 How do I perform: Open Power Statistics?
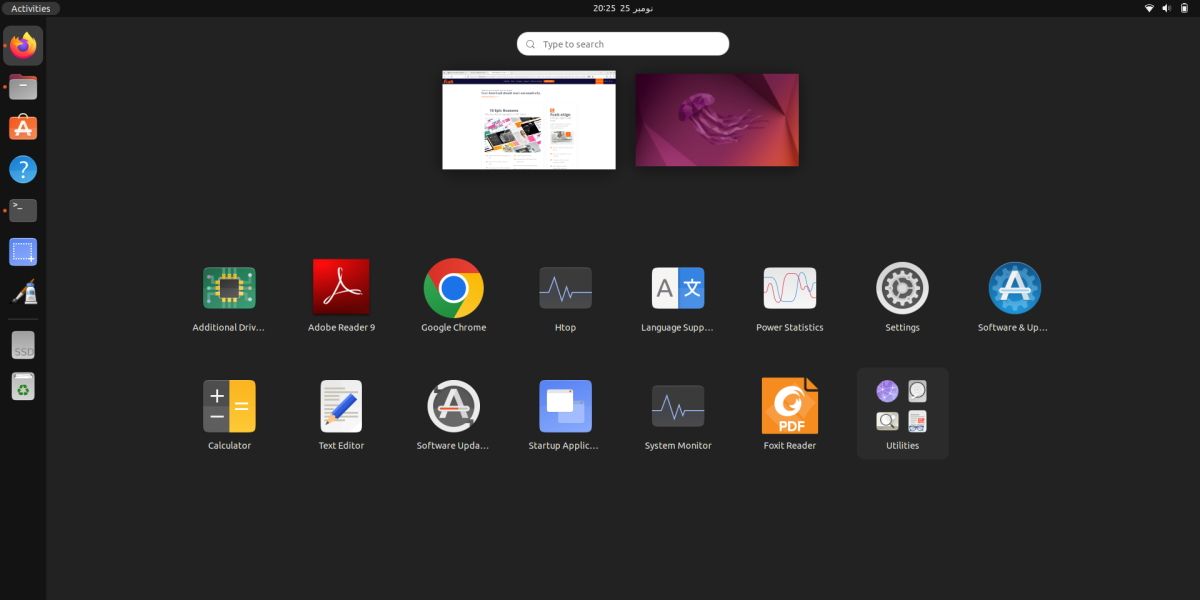pos(789,288)
